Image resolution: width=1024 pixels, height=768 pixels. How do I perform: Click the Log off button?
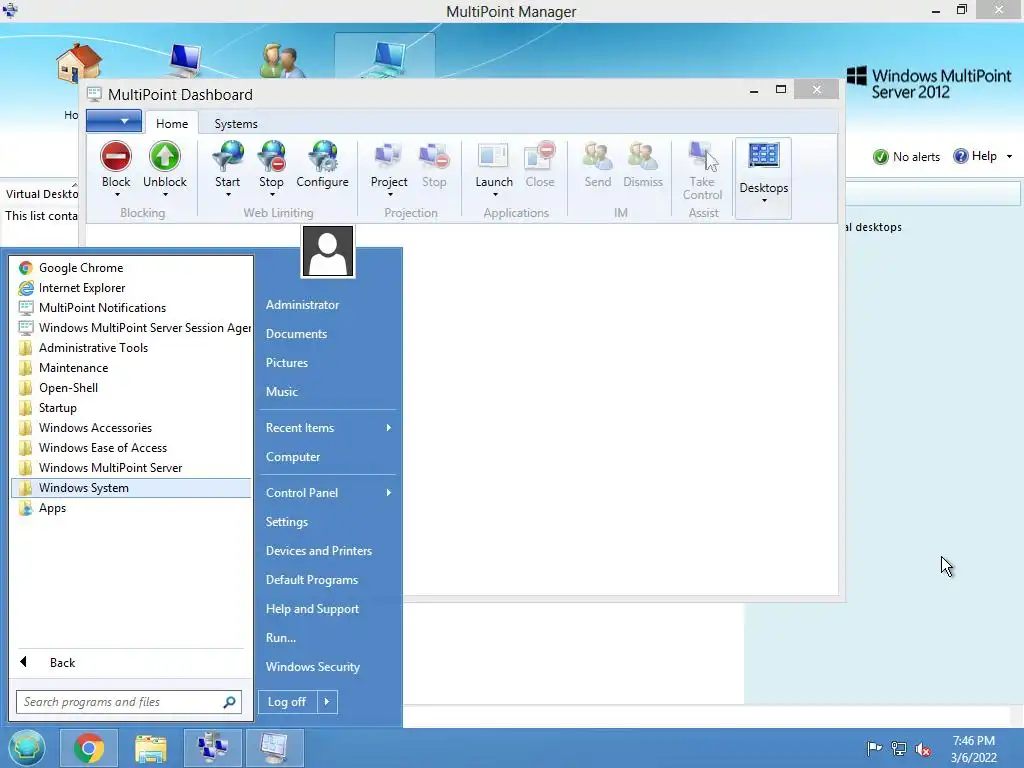(x=287, y=702)
